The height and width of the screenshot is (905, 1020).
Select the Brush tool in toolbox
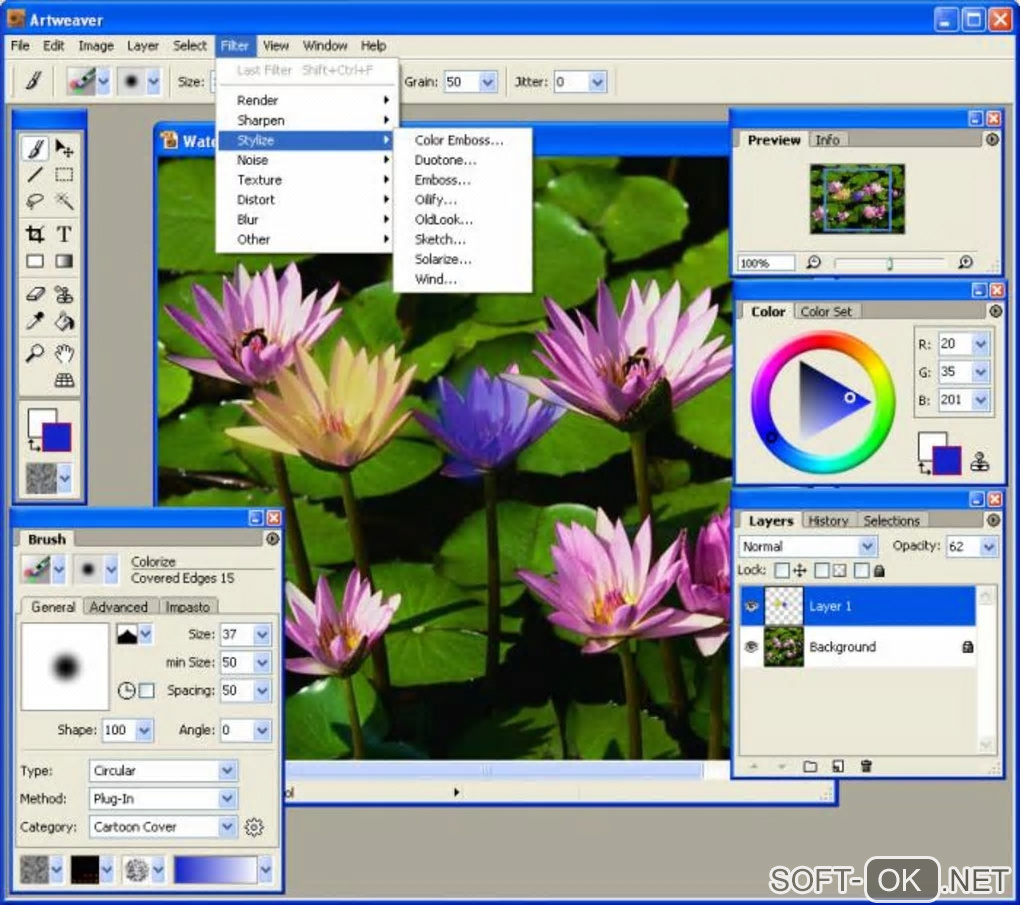click(35, 149)
